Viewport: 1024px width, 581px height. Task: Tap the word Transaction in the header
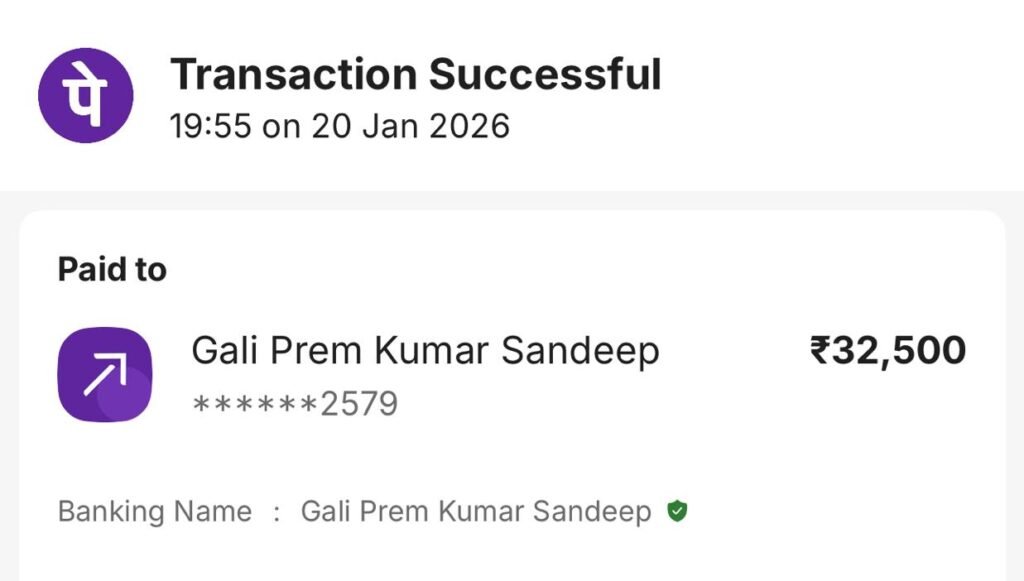click(294, 75)
